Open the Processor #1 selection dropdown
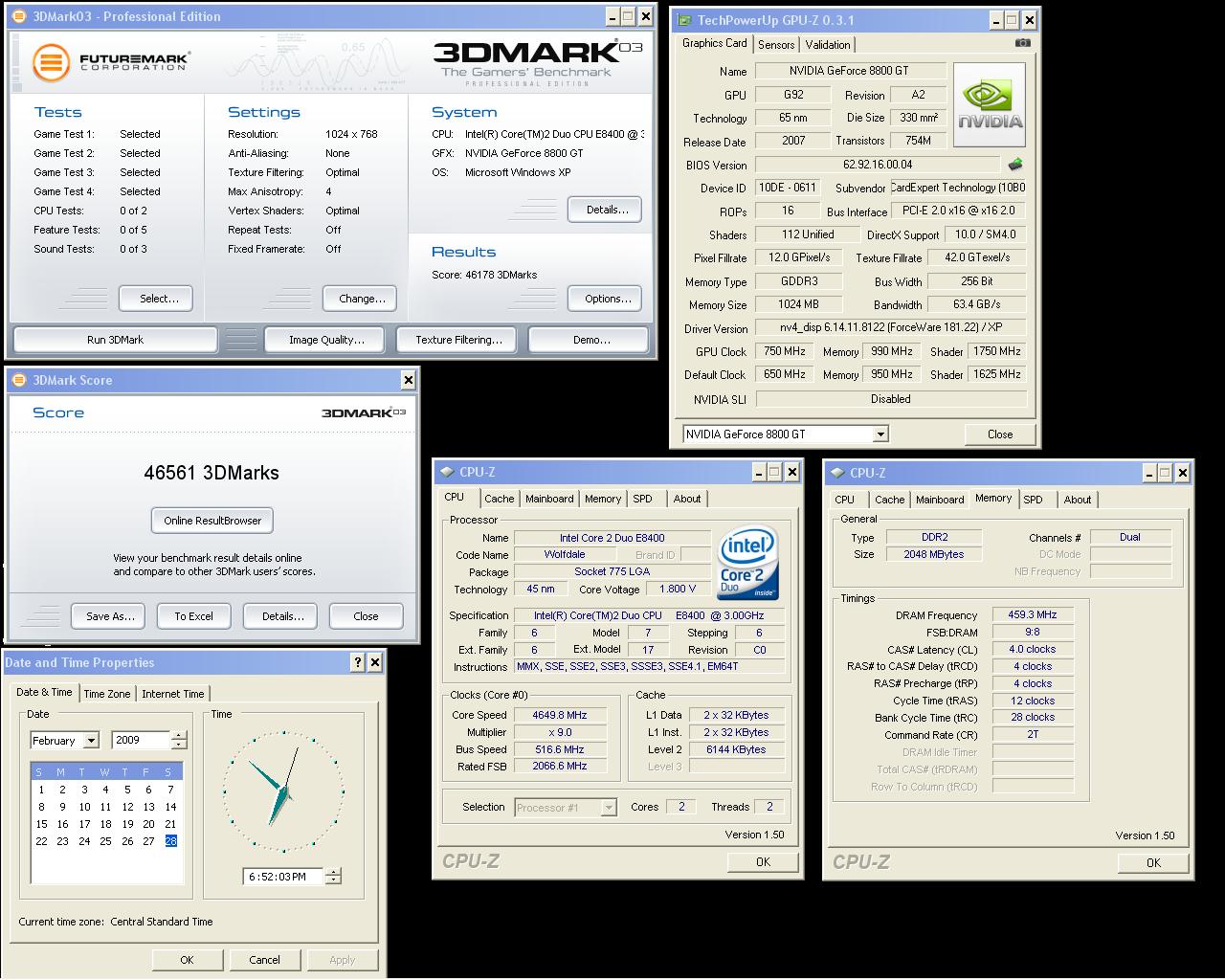Image resolution: width=1225 pixels, height=980 pixels. pos(609,808)
